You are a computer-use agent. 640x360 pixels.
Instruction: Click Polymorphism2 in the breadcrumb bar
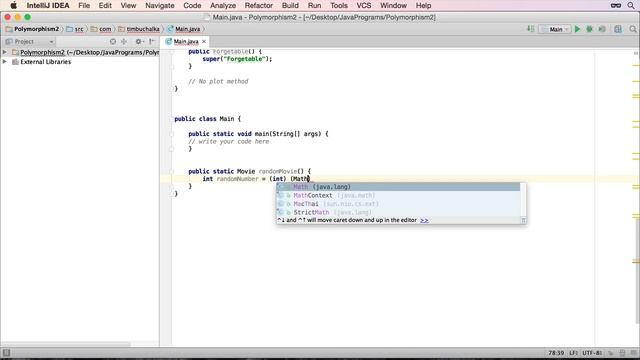point(33,29)
